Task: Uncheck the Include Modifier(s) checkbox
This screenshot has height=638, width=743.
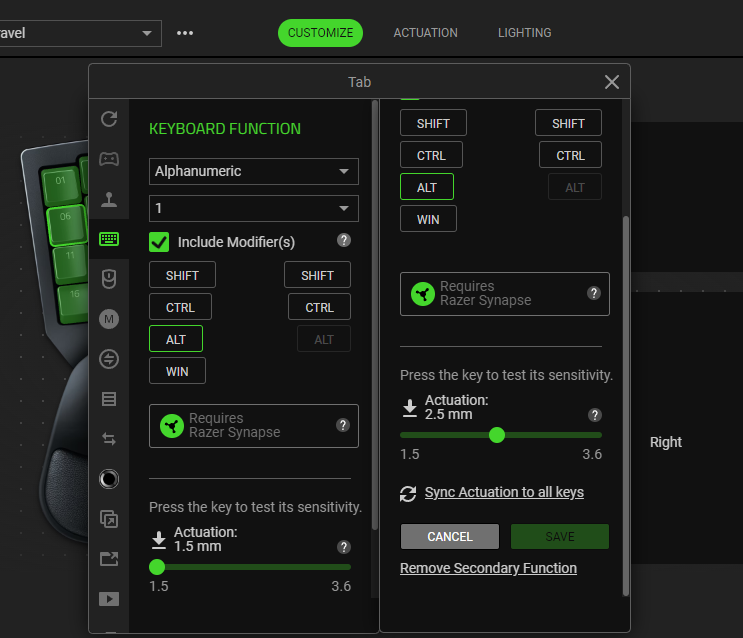Action: (x=159, y=242)
